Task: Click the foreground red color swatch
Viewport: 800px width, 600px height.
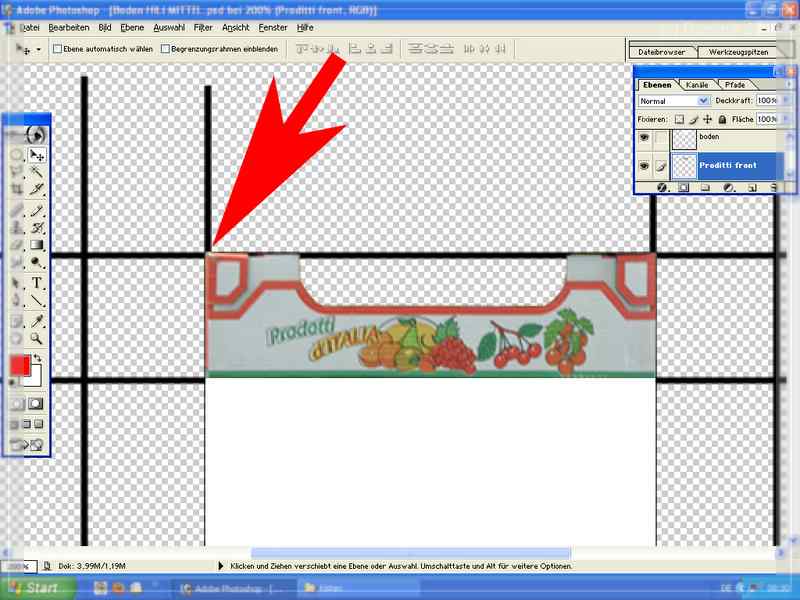Action: click(x=19, y=366)
